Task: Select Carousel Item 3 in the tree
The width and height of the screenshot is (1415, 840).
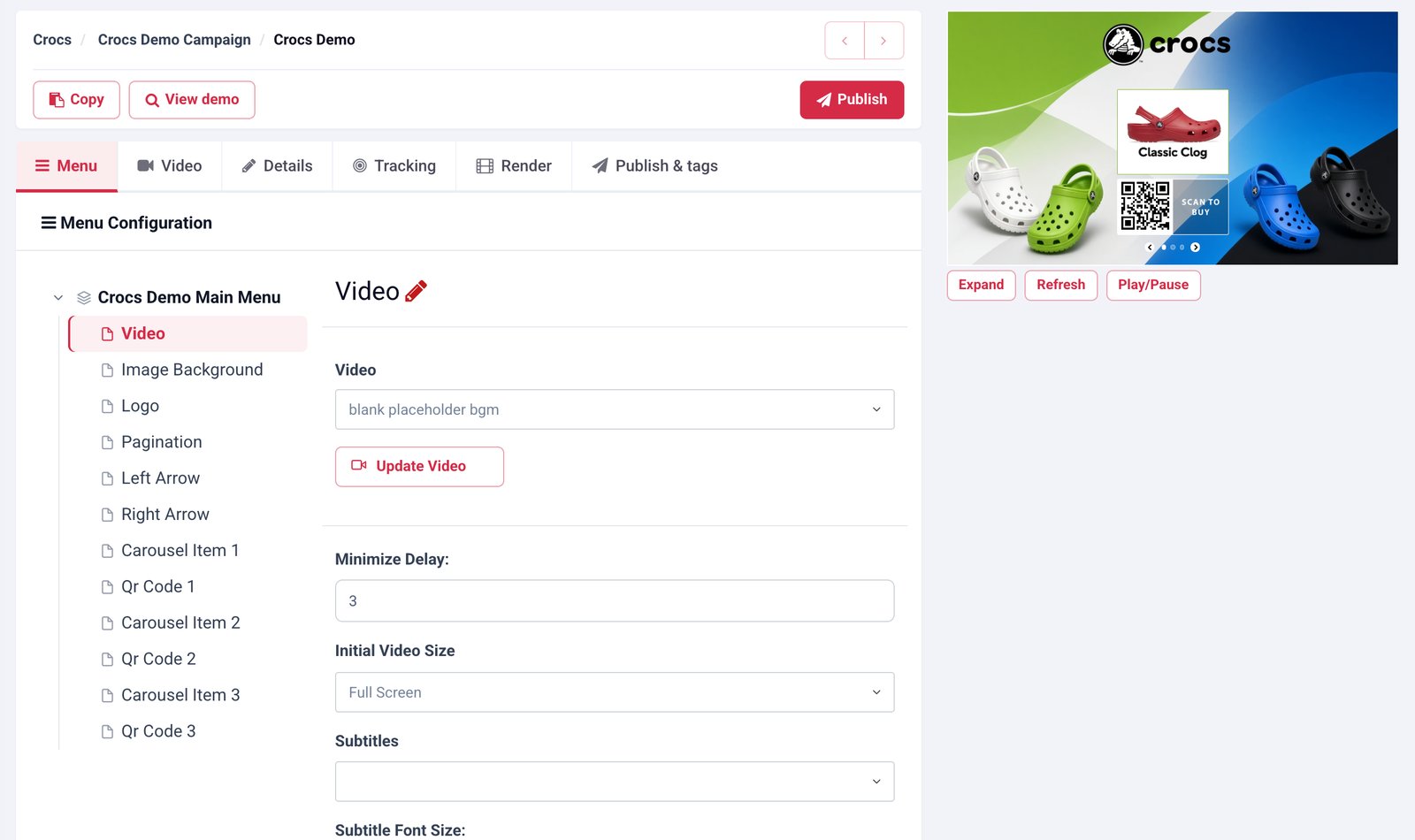Action: point(180,697)
